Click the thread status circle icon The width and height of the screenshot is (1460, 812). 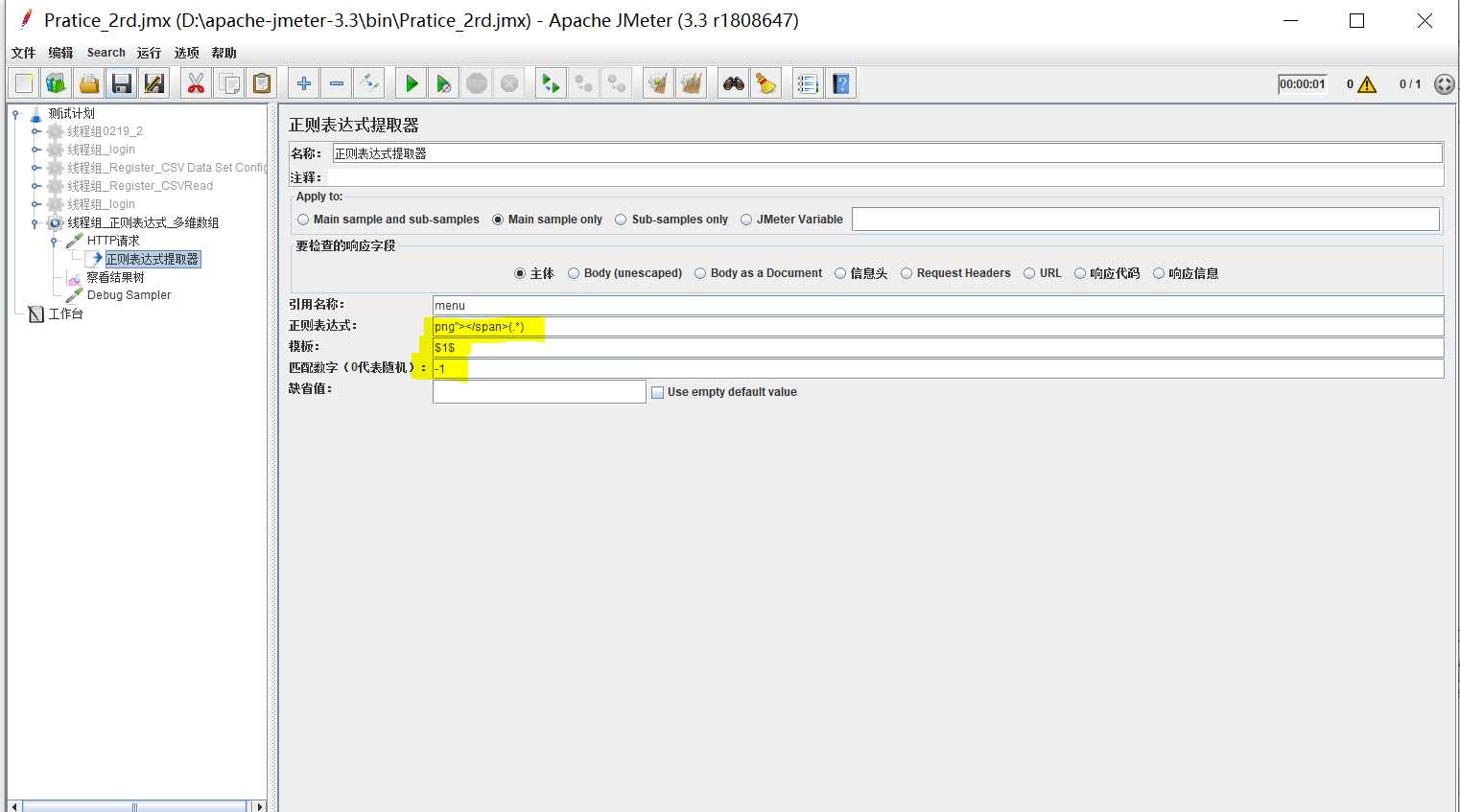(1444, 84)
